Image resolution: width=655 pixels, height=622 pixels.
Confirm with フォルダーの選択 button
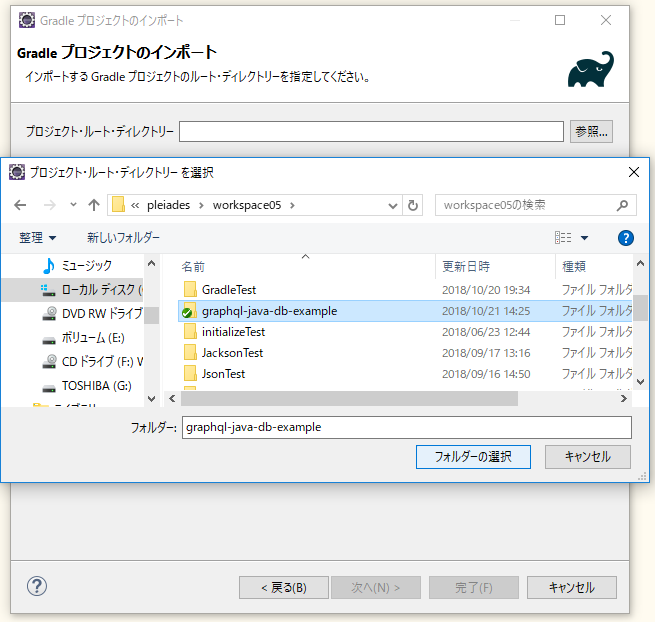pos(473,457)
